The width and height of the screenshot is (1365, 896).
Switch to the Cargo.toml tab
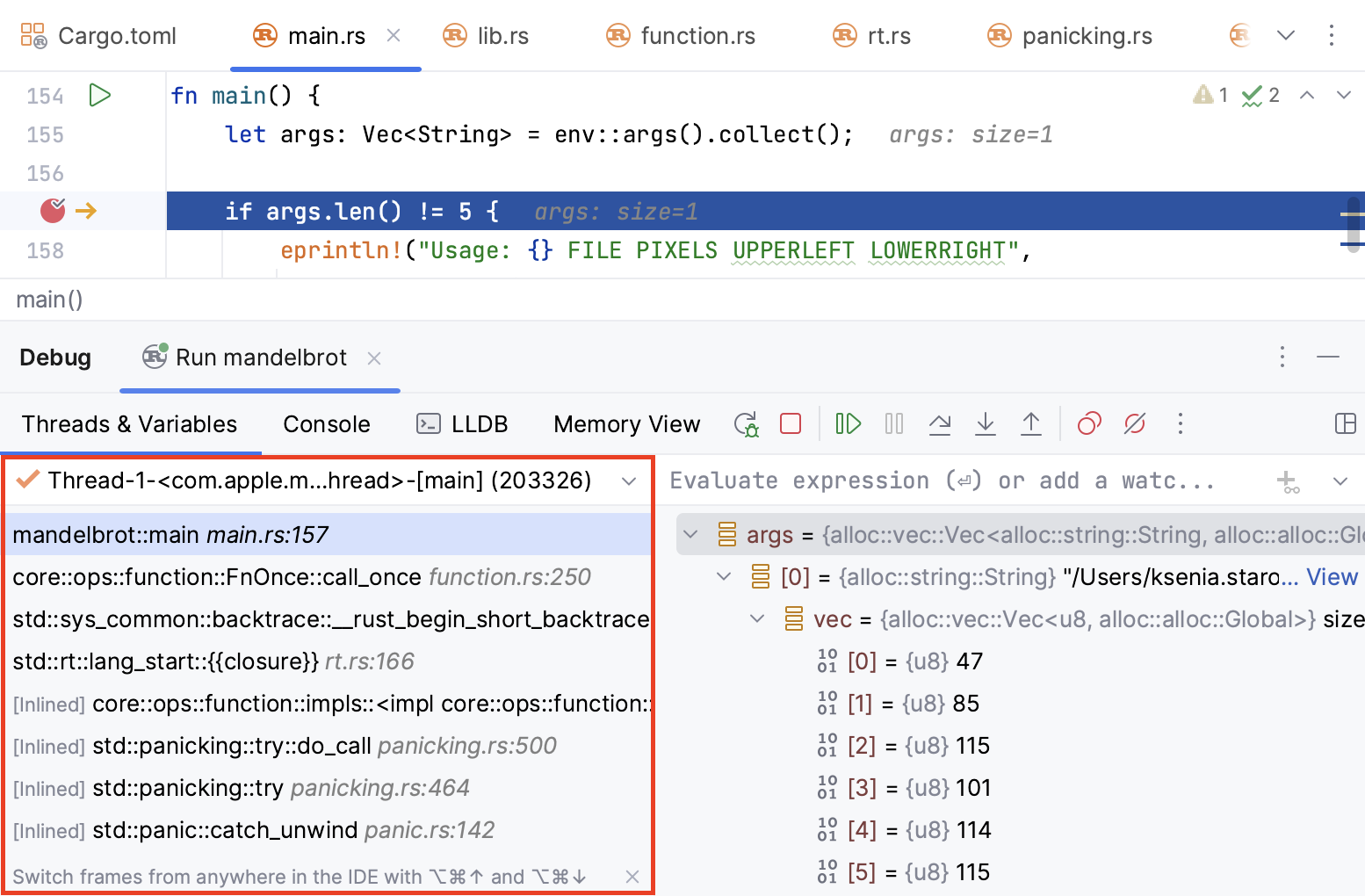pos(98,36)
